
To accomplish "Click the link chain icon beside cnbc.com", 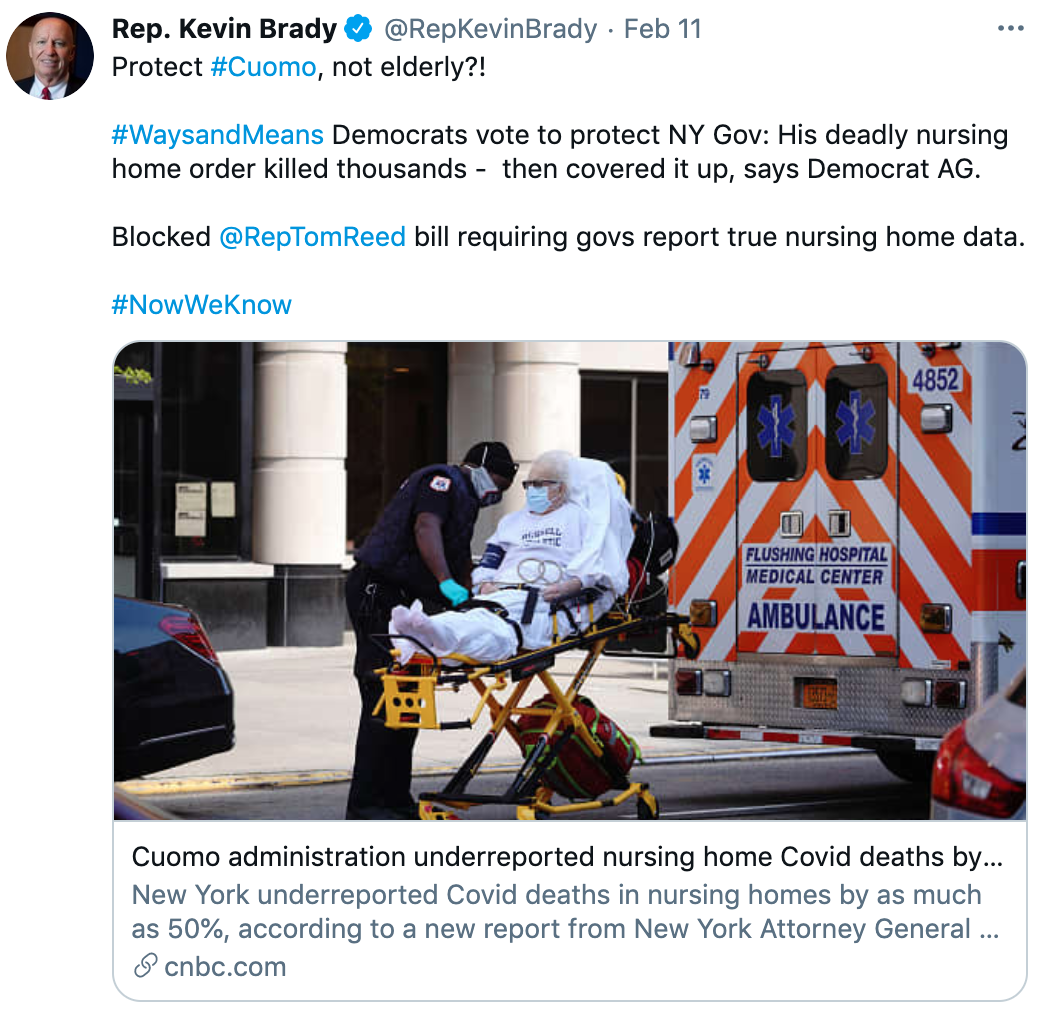I will 145,966.
